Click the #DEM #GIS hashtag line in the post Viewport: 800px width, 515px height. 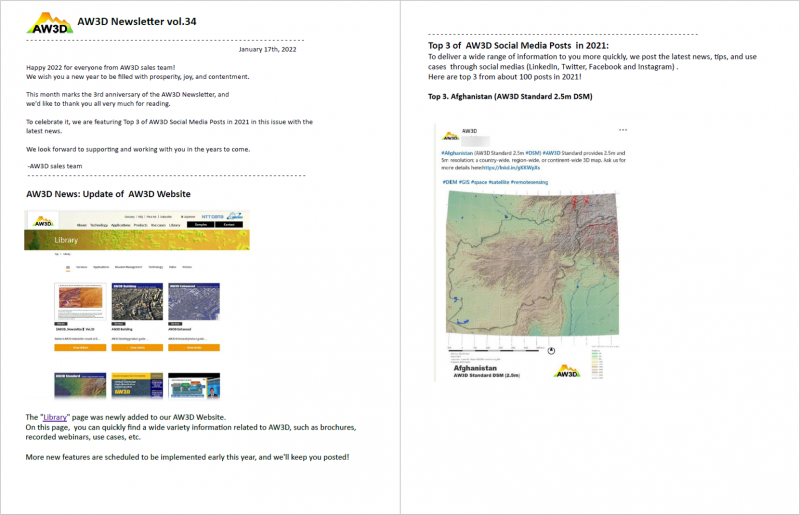click(x=495, y=182)
